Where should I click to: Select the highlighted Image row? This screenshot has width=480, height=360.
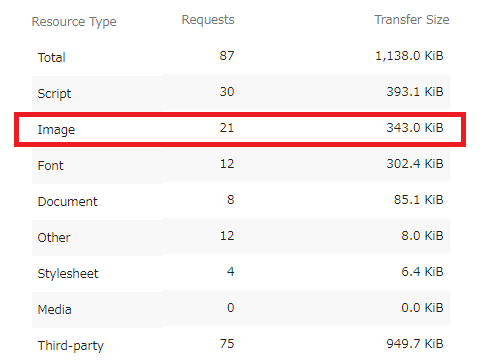tap(240, 129)
